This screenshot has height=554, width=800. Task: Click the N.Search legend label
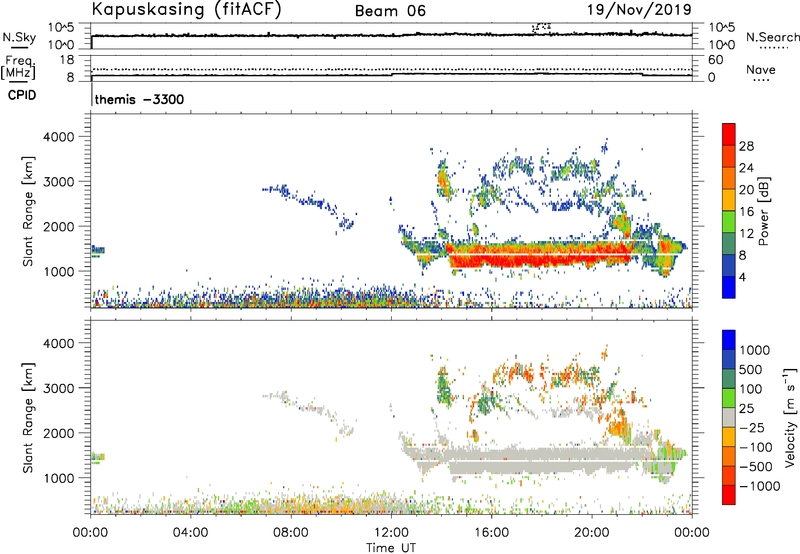[772, 37]
